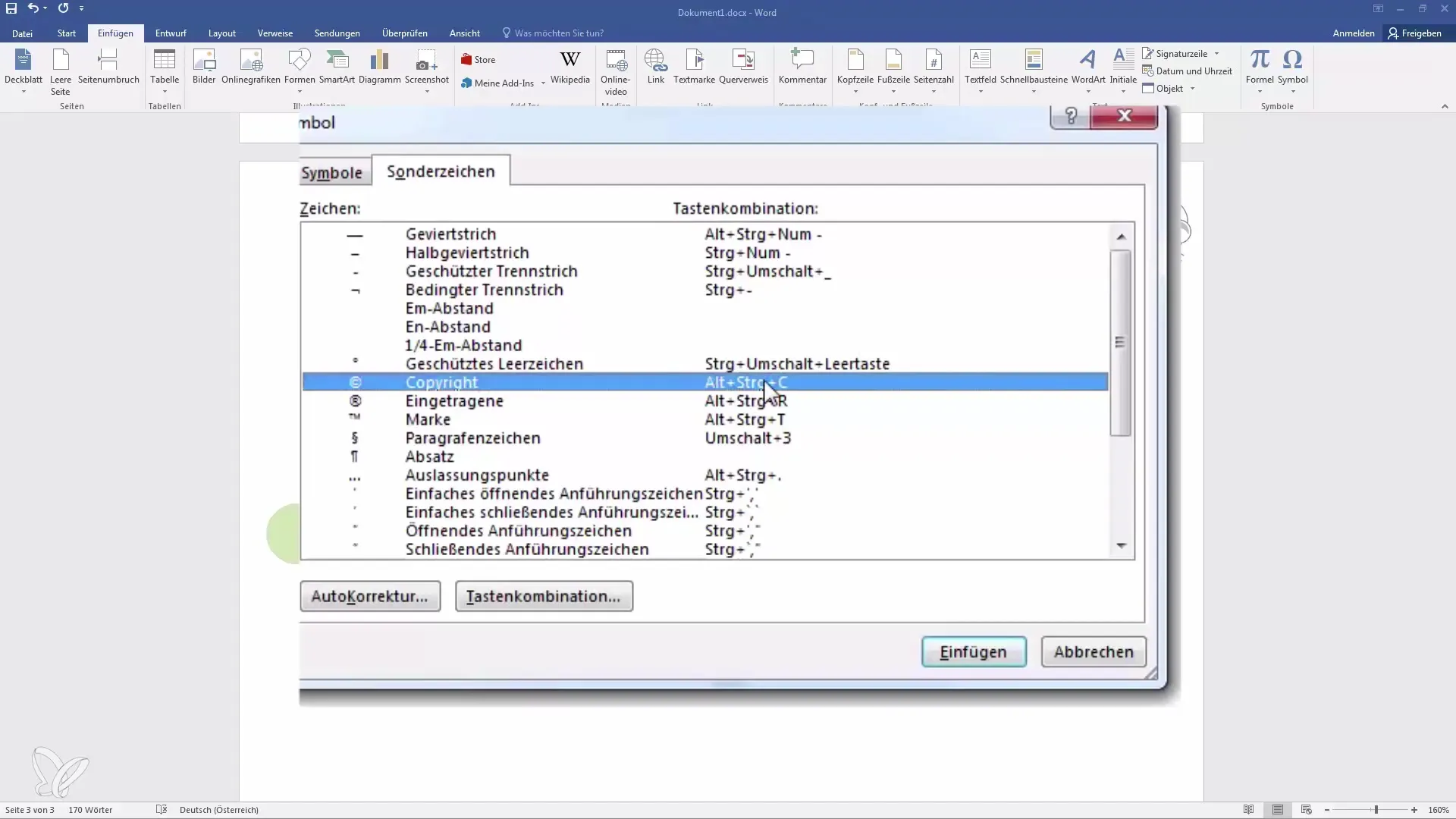This screenshot has height=819, width=1456.
Task: Open the Ansicht ribbon tab
Action: [465, 33]
